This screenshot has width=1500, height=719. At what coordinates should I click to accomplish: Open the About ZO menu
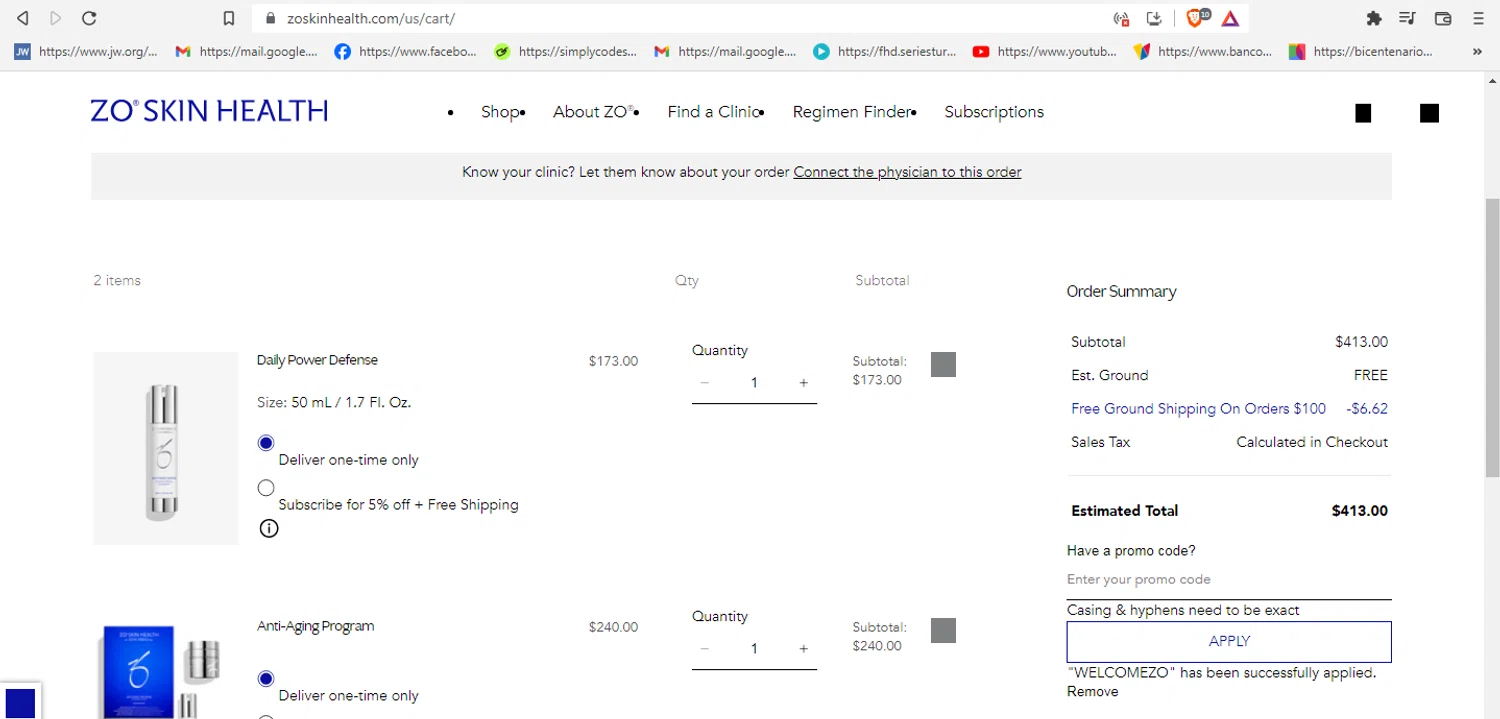(x=594, y=112)
